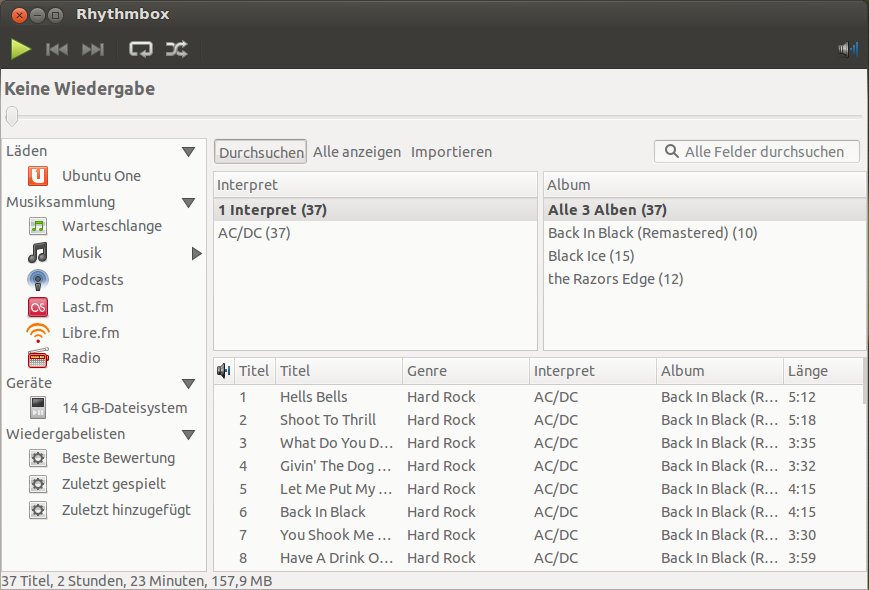This screenshot has height=590, width=869.
Task: Select album the Razors Edge (12)
Action: pos(704,279)
